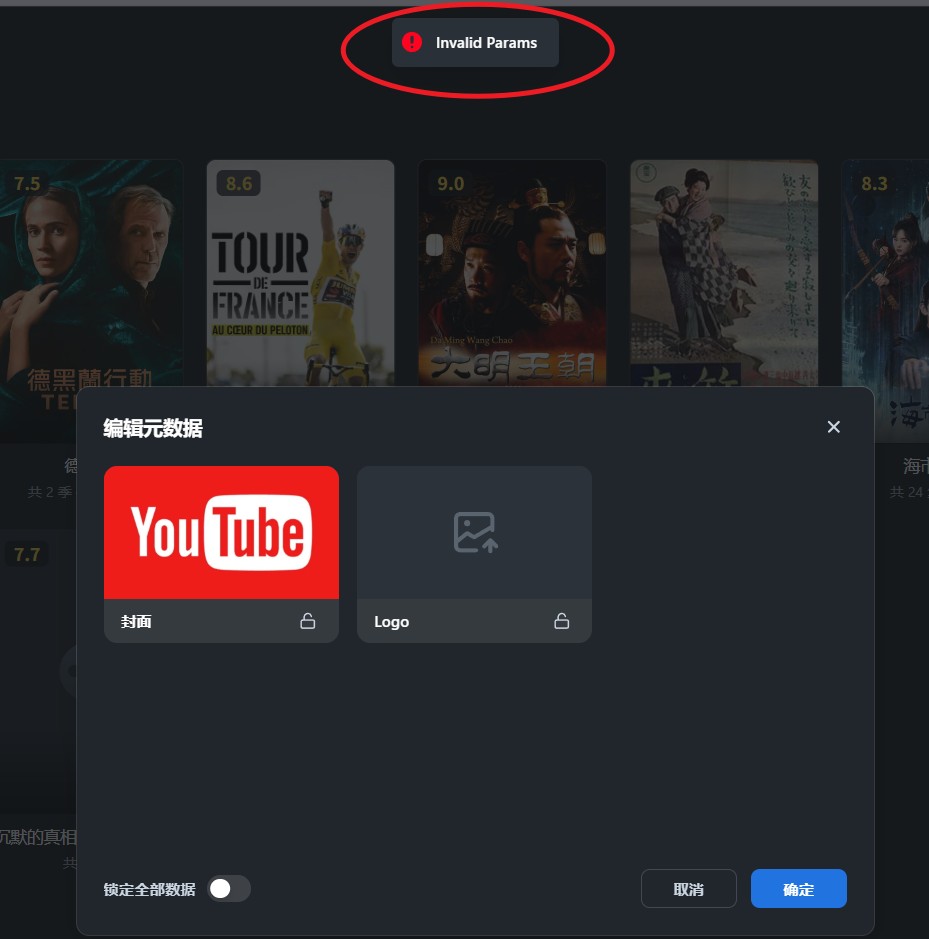Viewport: 929px width, 939px height.
Task: Click the 封面 label
Action: click(136, 622)
